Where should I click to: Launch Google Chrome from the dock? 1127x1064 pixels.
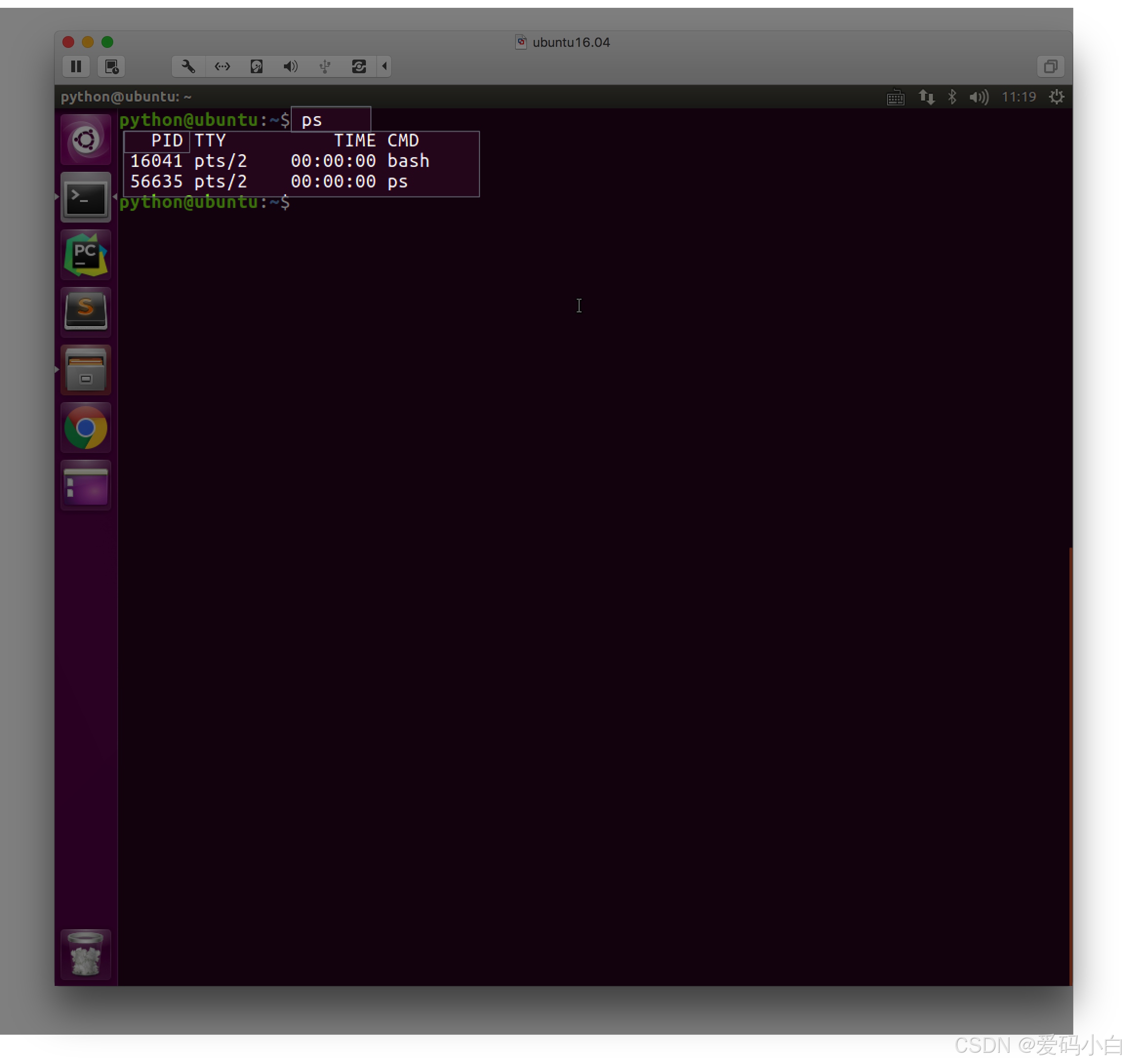tap(85, 428)
